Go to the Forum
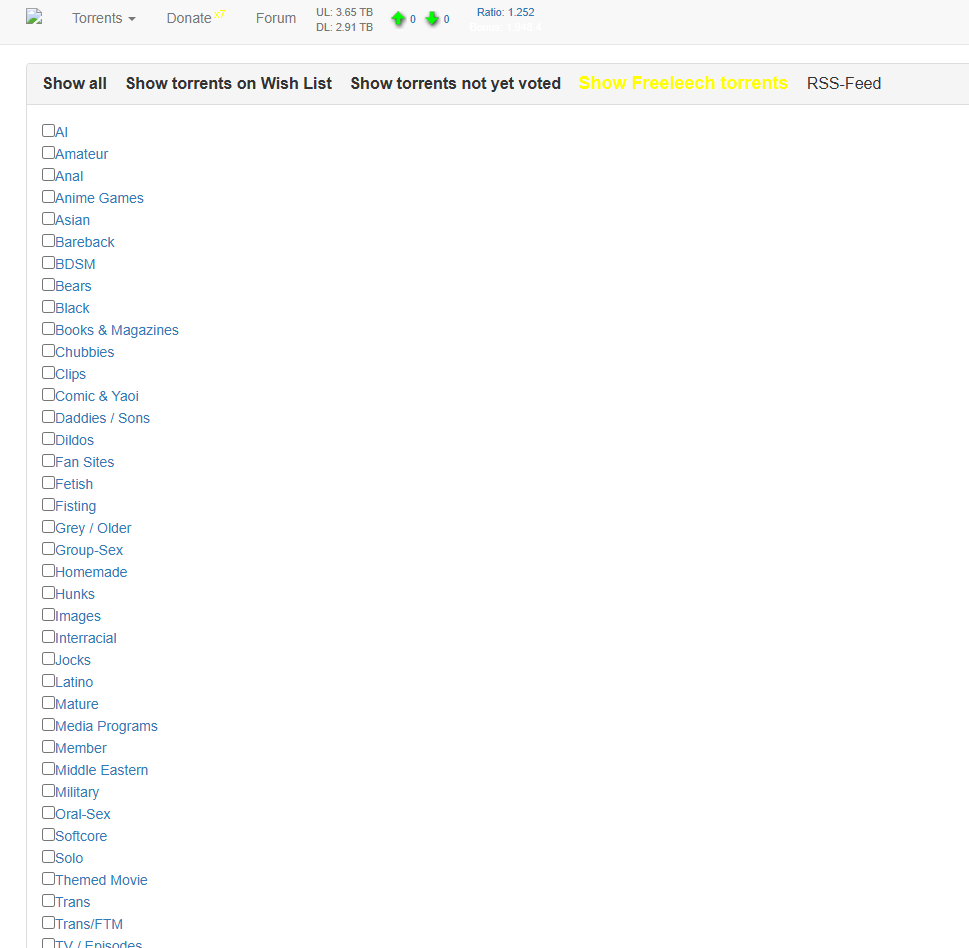969x948 pixels. click(x=275, y=18)
